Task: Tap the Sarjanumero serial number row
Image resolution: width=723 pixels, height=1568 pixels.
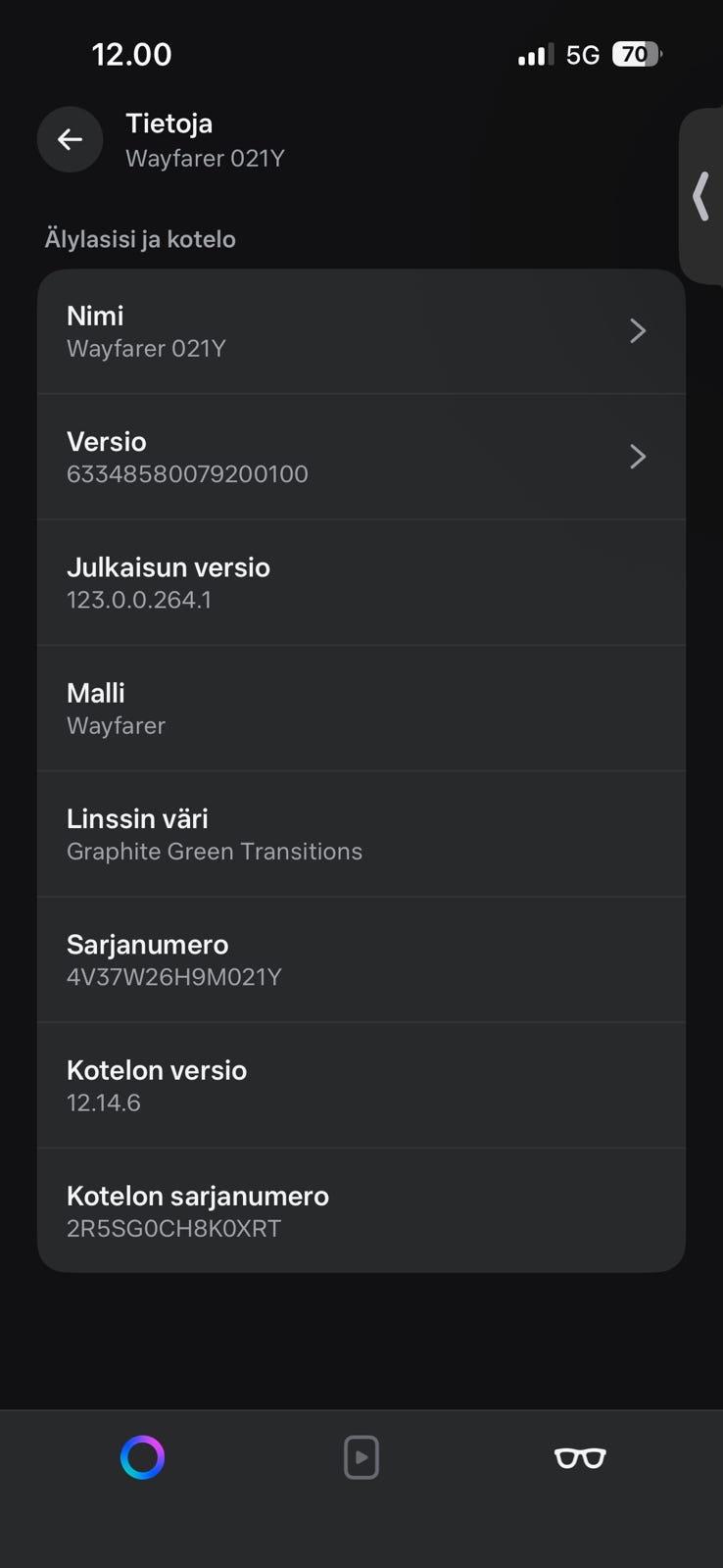Action: 361,959
